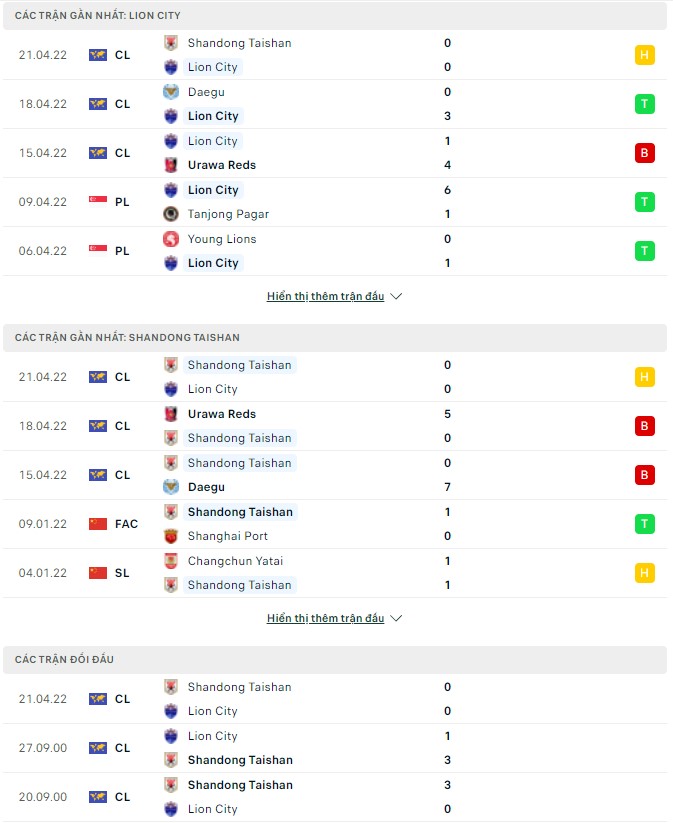The image size is (673, 823).
Task: Click the China flag beside FAC
Action: pyautogui.click(x=98, y=524)
